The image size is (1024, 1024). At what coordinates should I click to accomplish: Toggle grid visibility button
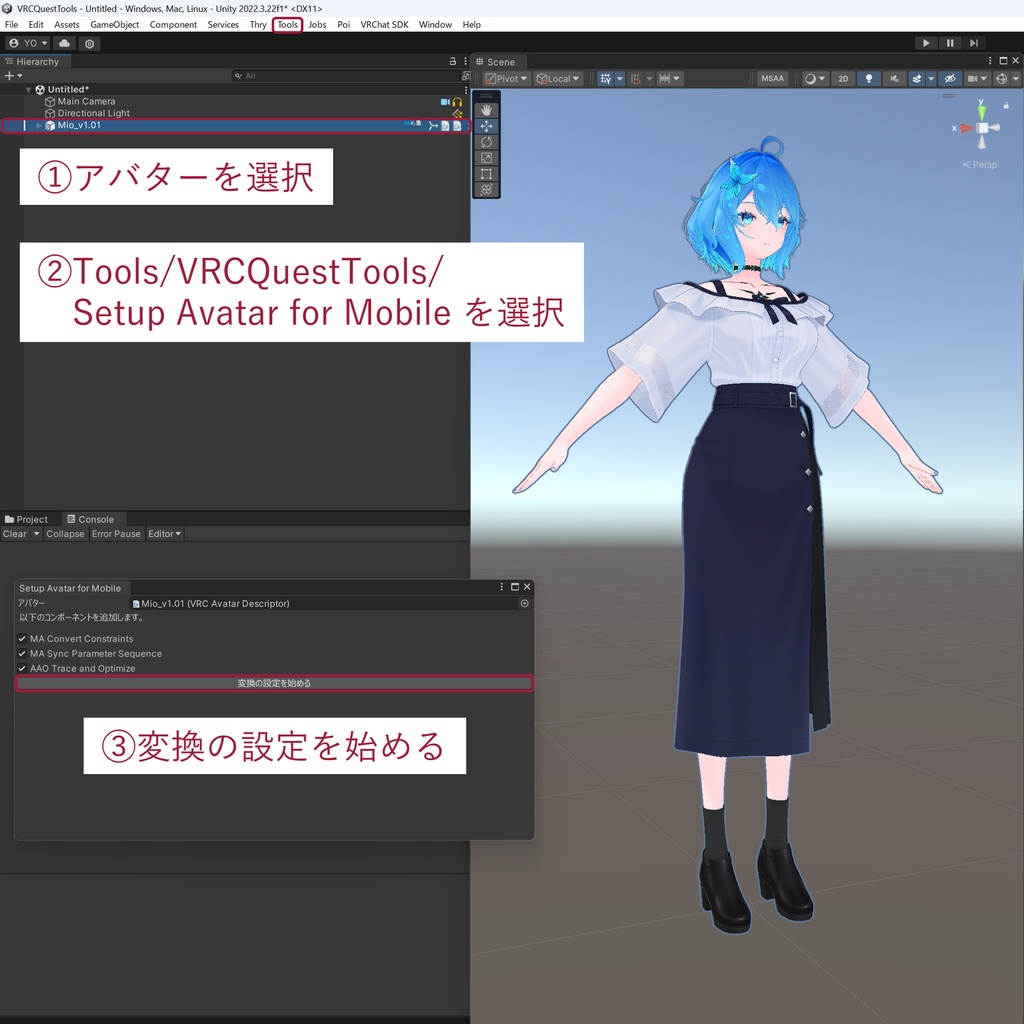605,78
